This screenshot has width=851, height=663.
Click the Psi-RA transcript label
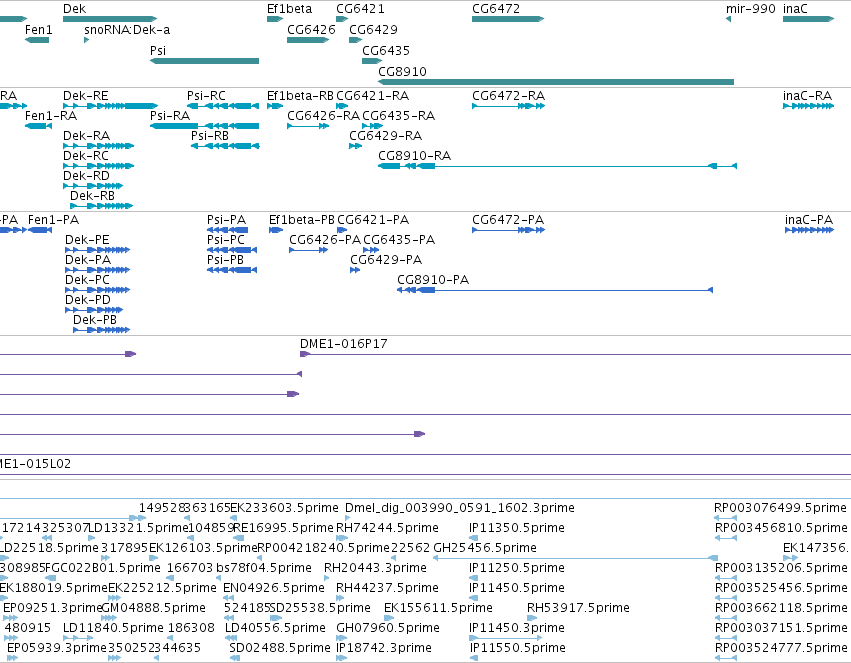(x=170, y=116)
